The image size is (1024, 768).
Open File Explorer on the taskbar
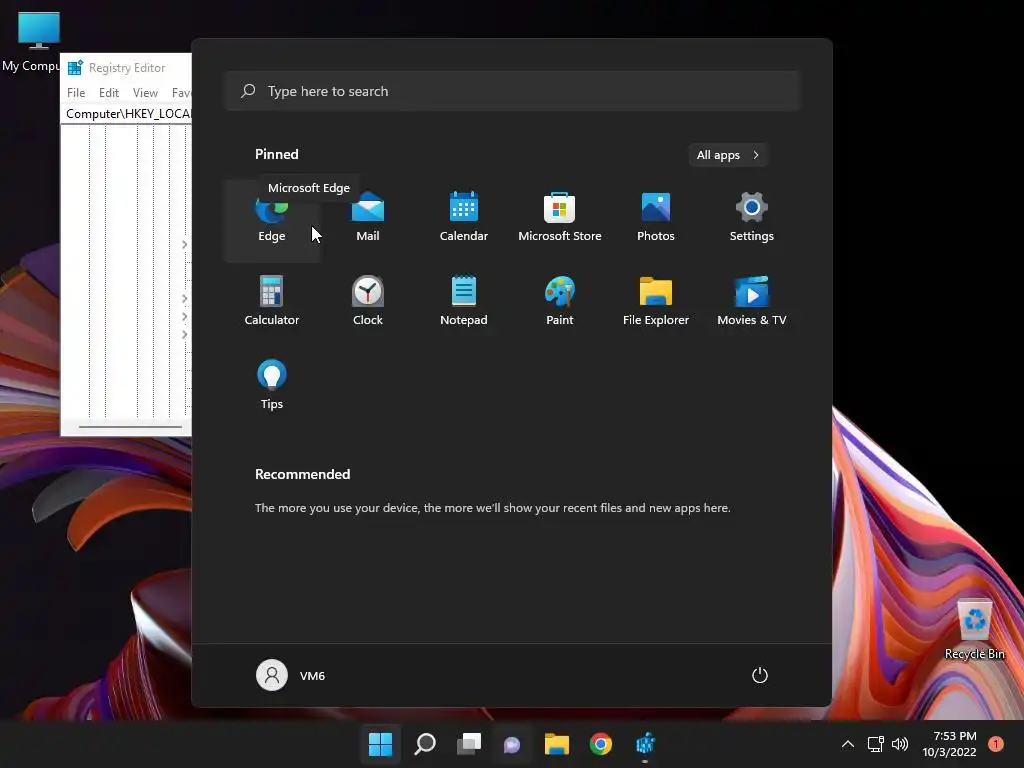(x=556, y=744)
